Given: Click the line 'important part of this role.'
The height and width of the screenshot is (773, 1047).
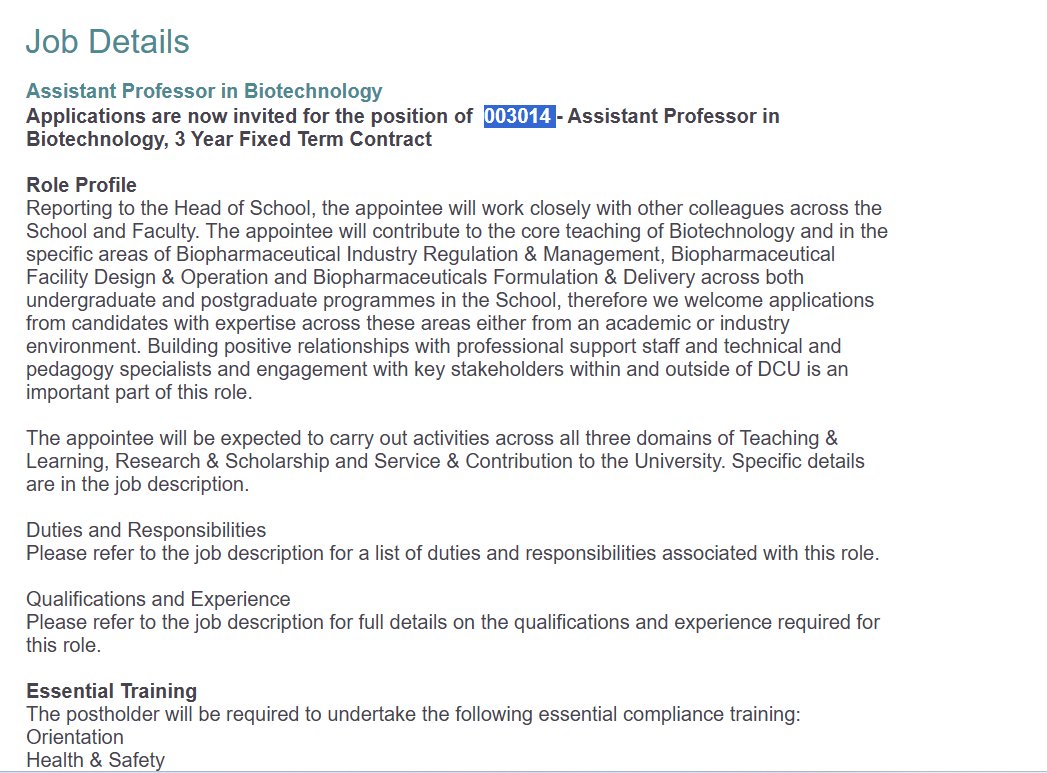Looking at the screenshot, I should click(139, 392).
